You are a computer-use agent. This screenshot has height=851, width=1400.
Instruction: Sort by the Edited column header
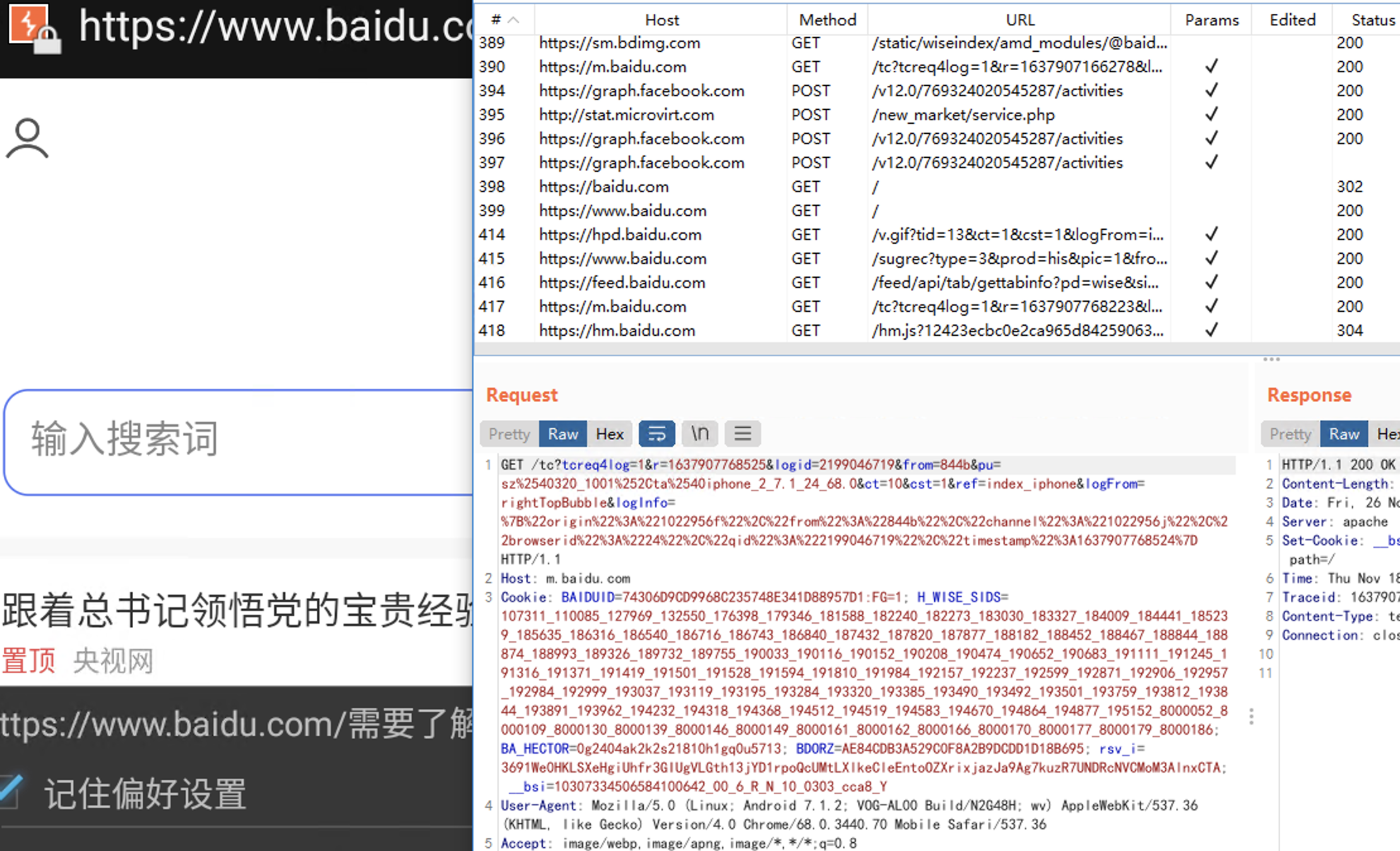point(1292,20)
